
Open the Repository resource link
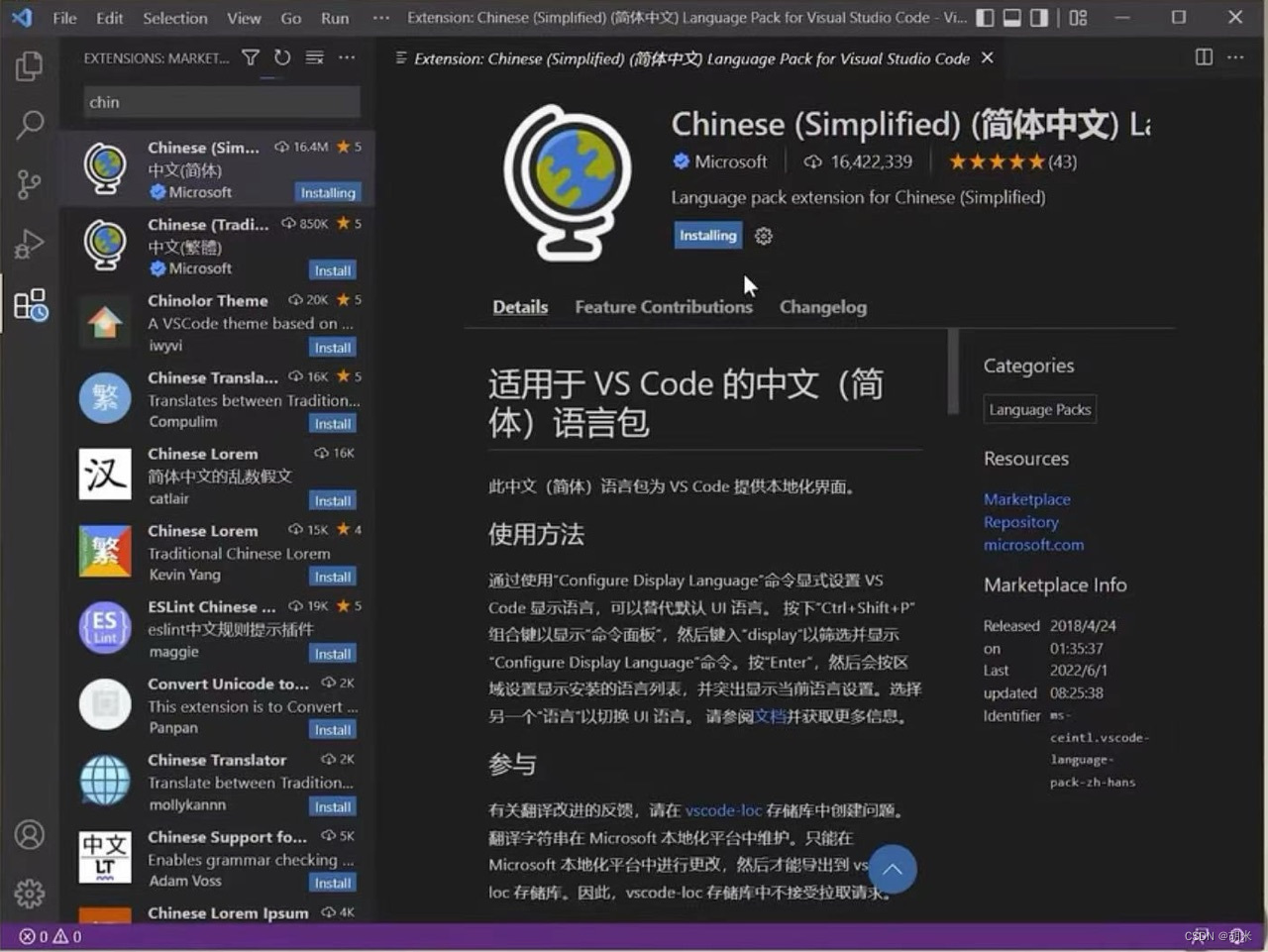[x=1020, y=522]
